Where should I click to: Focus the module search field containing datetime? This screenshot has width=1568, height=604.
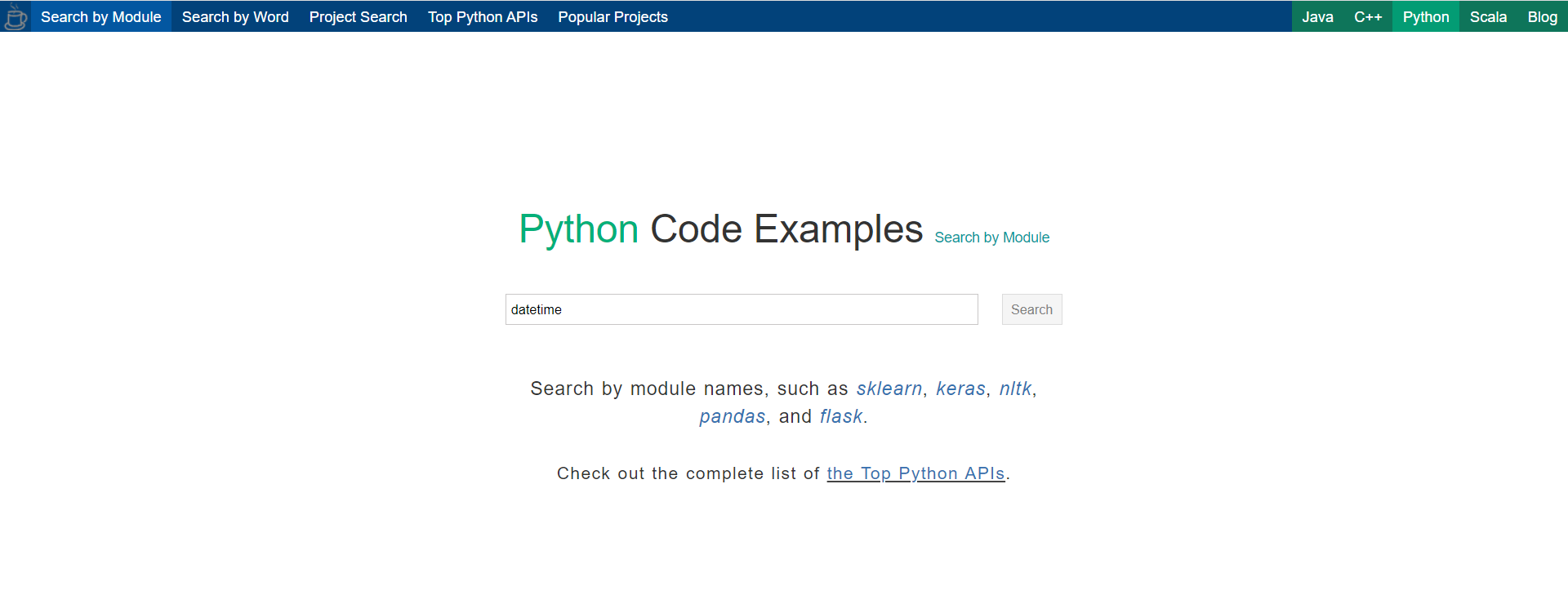click(x=742, y=309)
